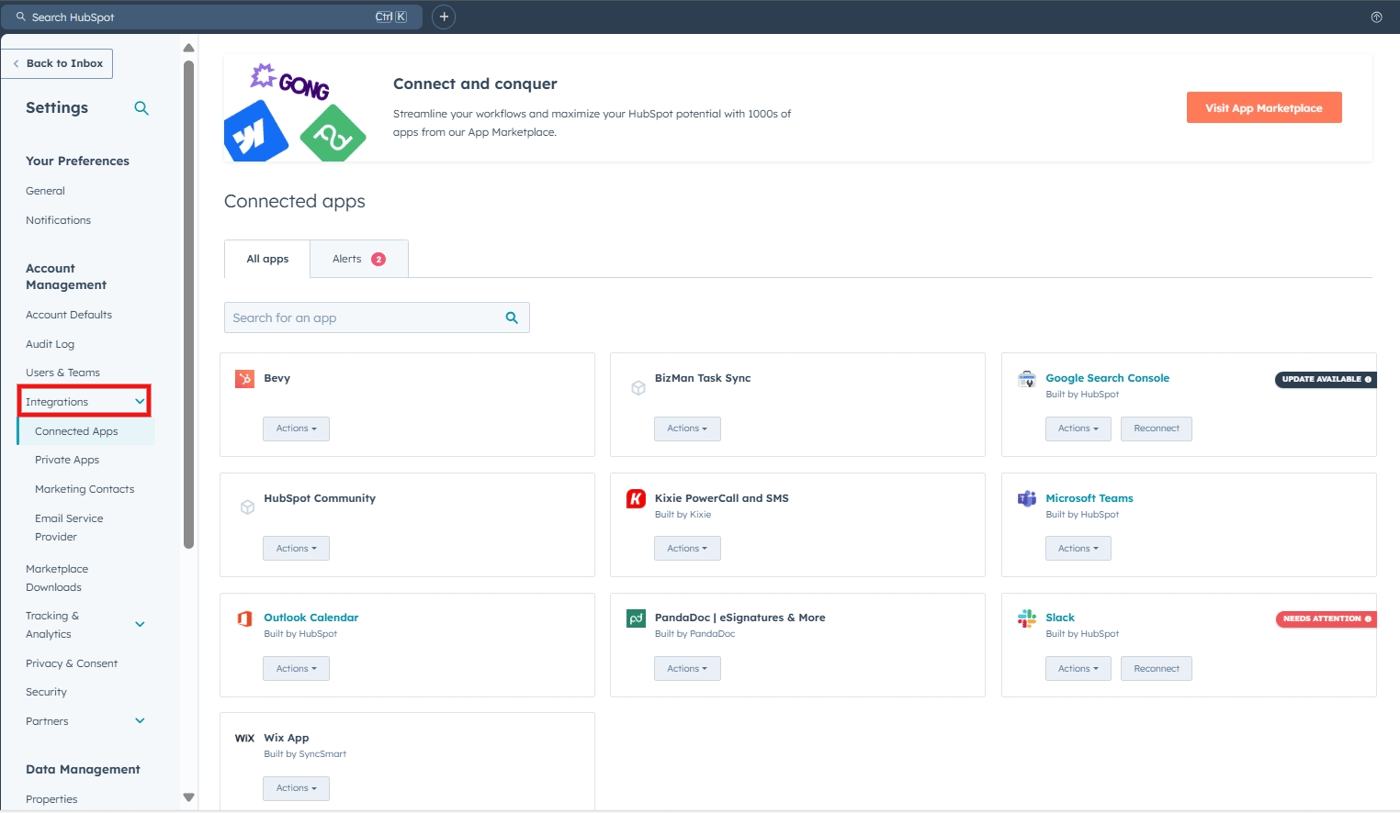Screen dimensions: 1400x813
Task: Collapse the Integrations menu section
Action: coord(140,402)
